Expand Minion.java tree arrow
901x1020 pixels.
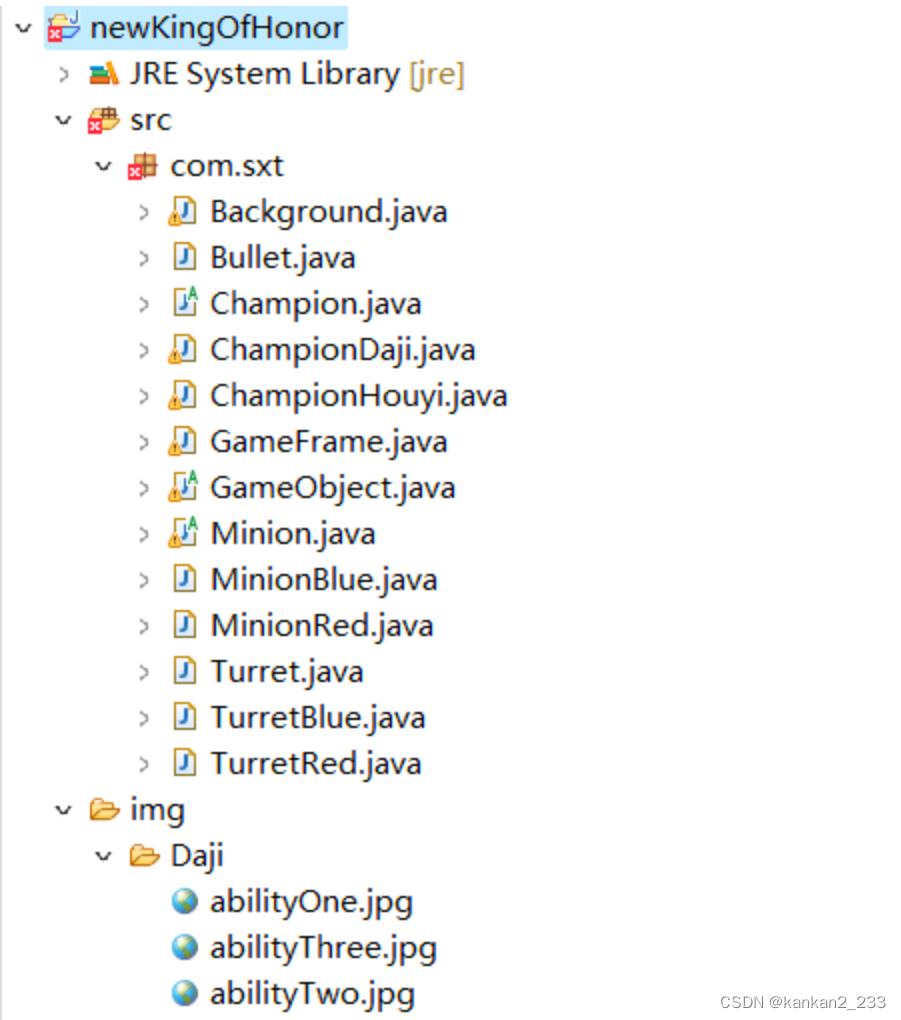(x=144, y=534)
